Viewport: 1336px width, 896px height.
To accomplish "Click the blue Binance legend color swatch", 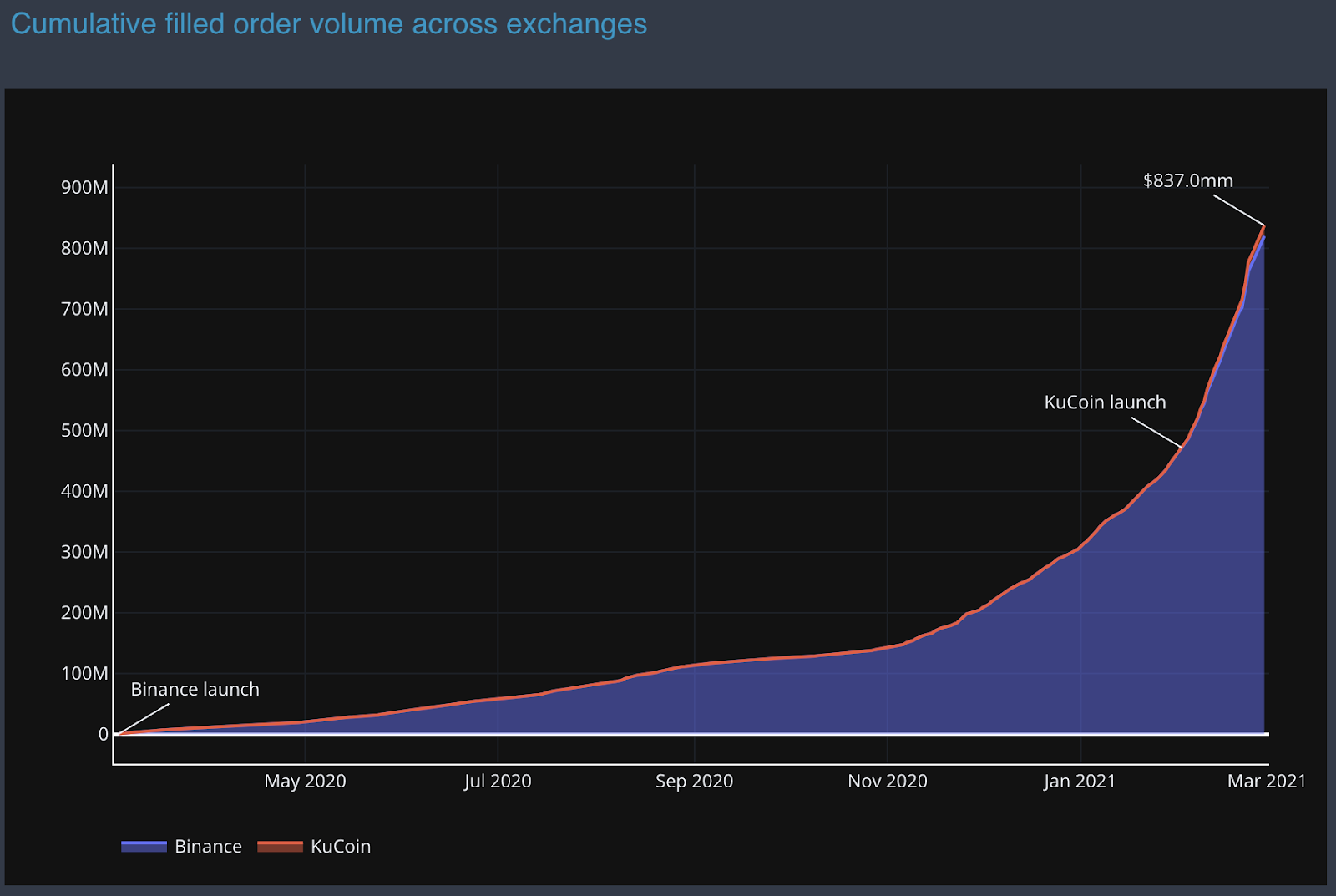I will tap(144, 847).
